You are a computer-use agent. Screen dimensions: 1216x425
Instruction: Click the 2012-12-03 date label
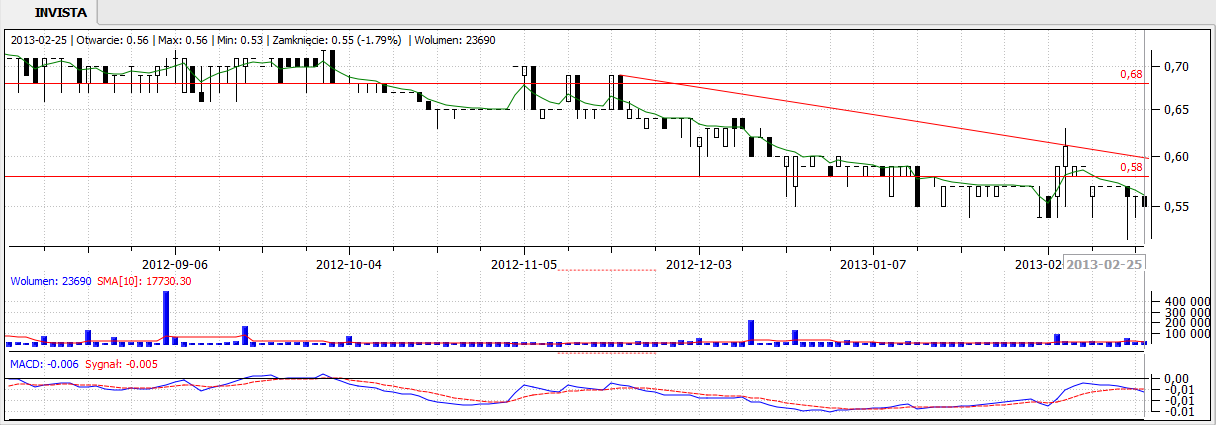[x=699, y=264]
